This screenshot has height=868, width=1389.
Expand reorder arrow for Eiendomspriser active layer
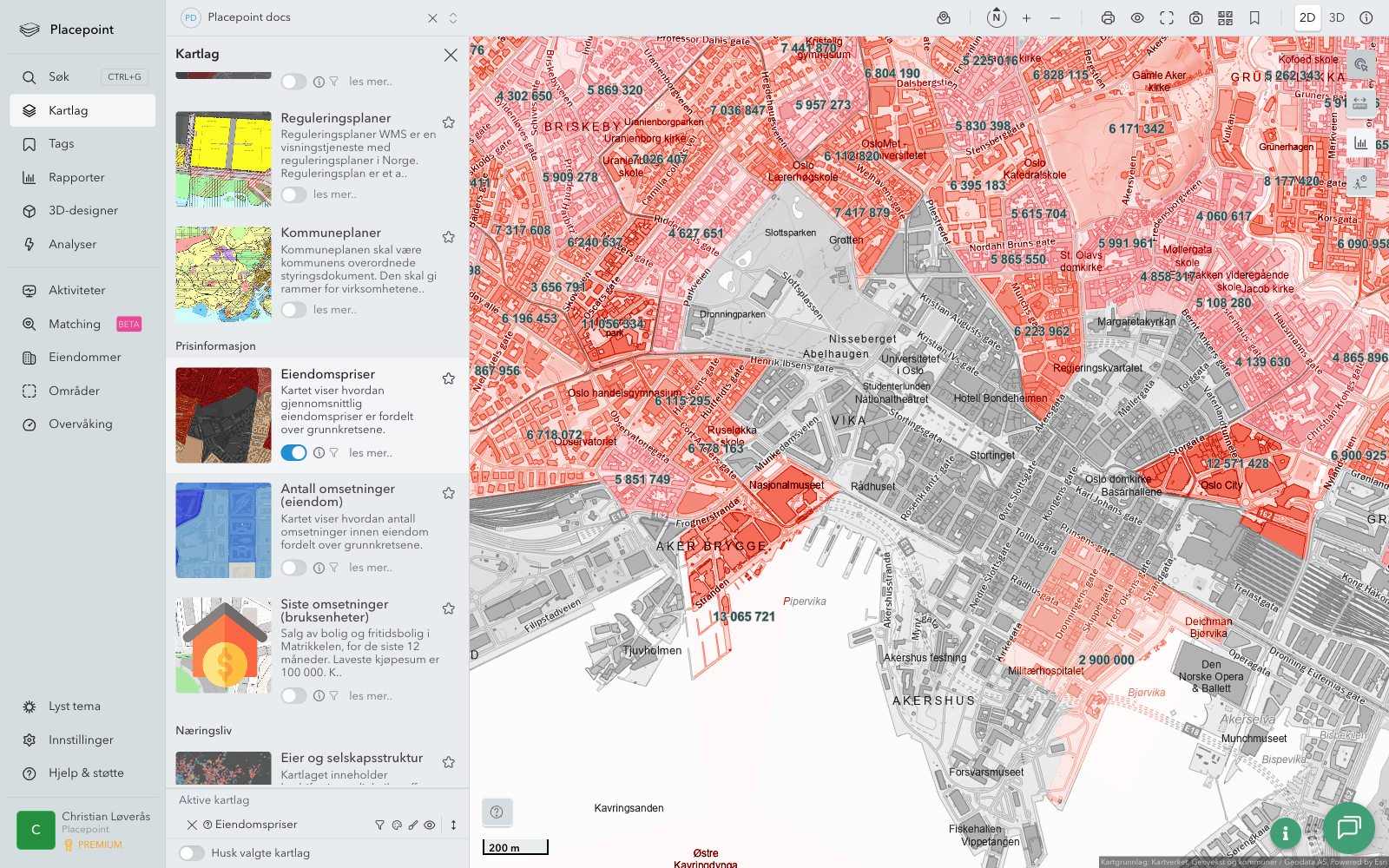coord(453,825)
